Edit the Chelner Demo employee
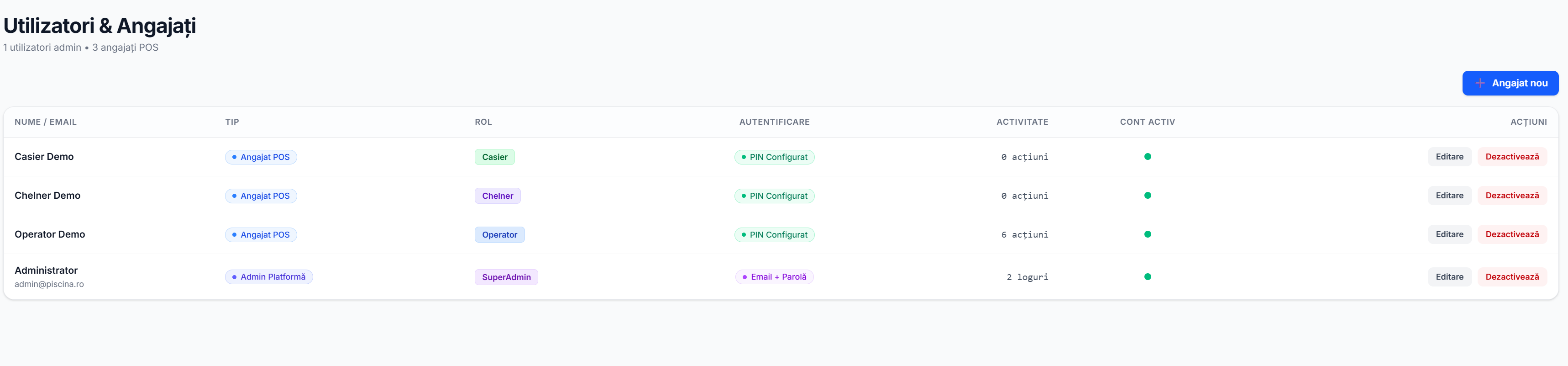 point(1449,196)
